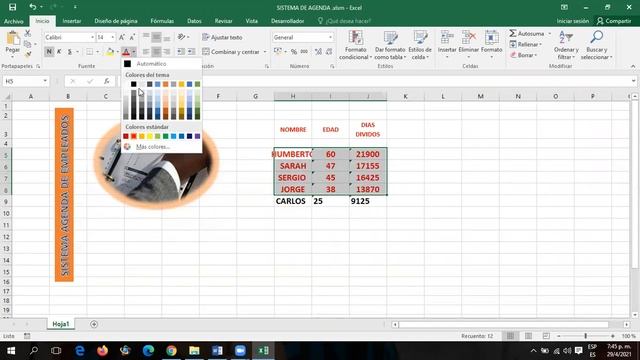Open the Datos tab

coord(194,21)
